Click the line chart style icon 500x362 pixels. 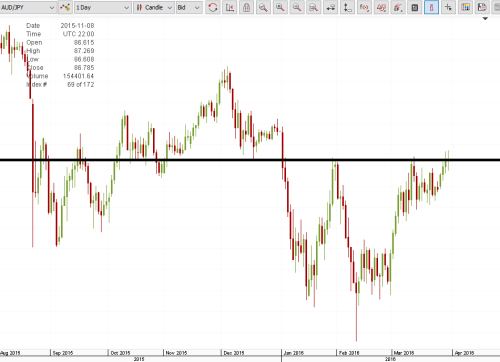click(65, 7)
